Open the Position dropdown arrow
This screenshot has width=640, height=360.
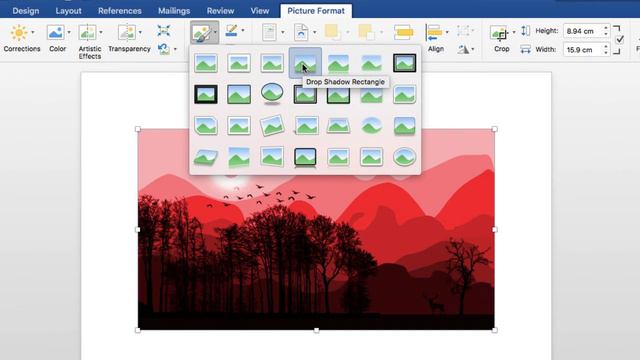click(x=282, y=32)
